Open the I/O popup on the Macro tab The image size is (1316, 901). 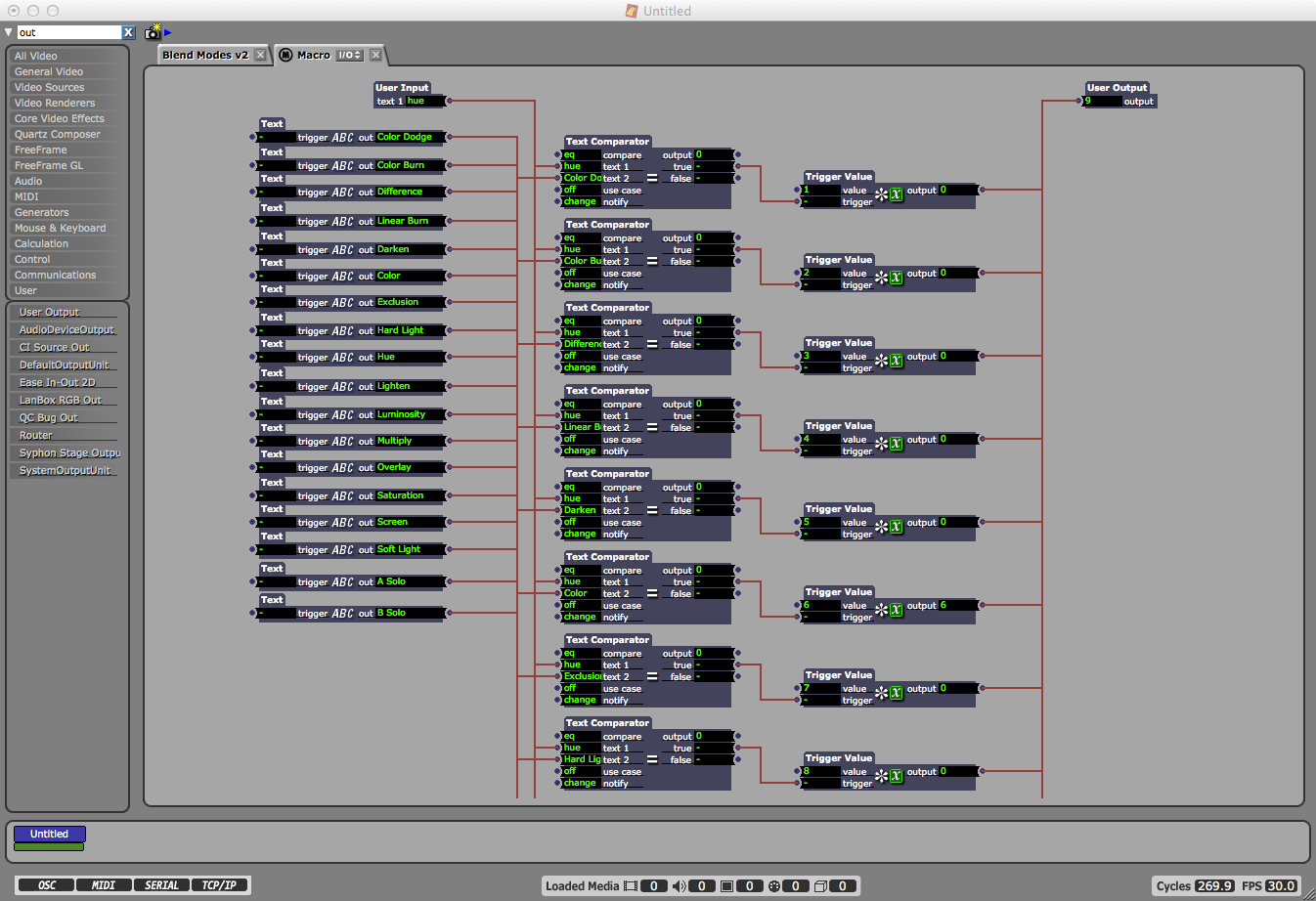pos(350,55)
